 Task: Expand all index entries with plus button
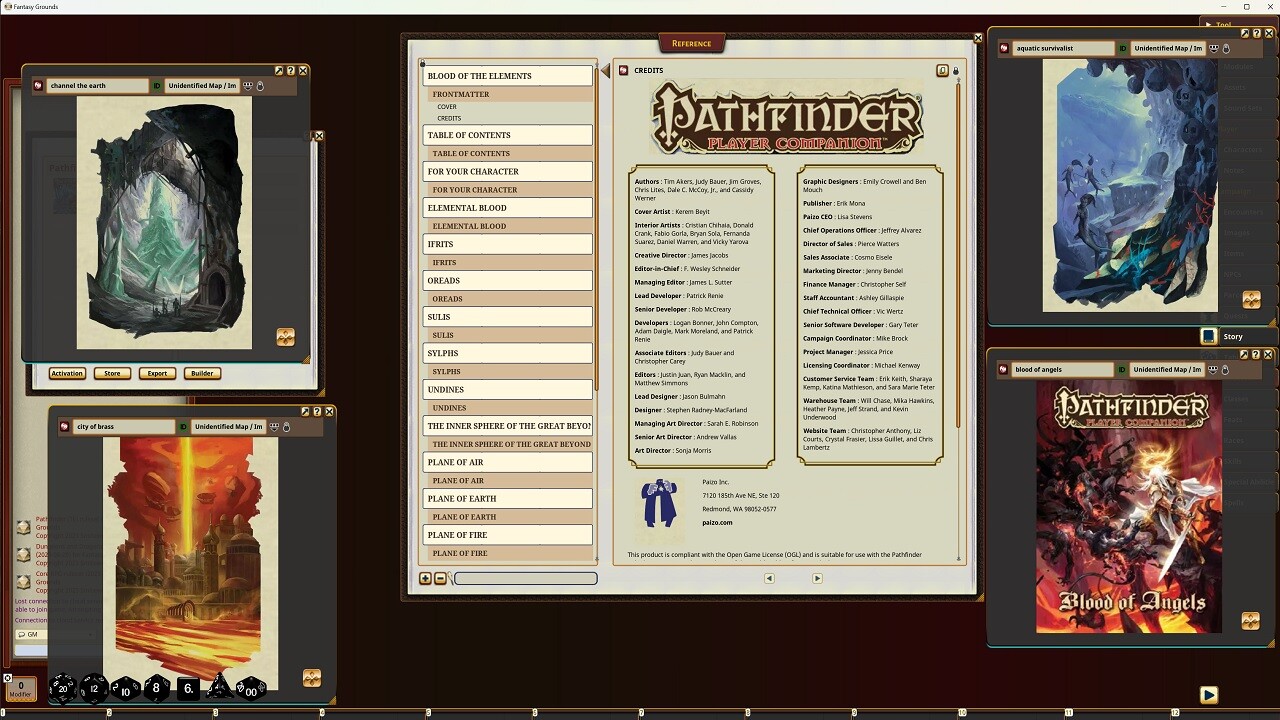tap(425, 578)
